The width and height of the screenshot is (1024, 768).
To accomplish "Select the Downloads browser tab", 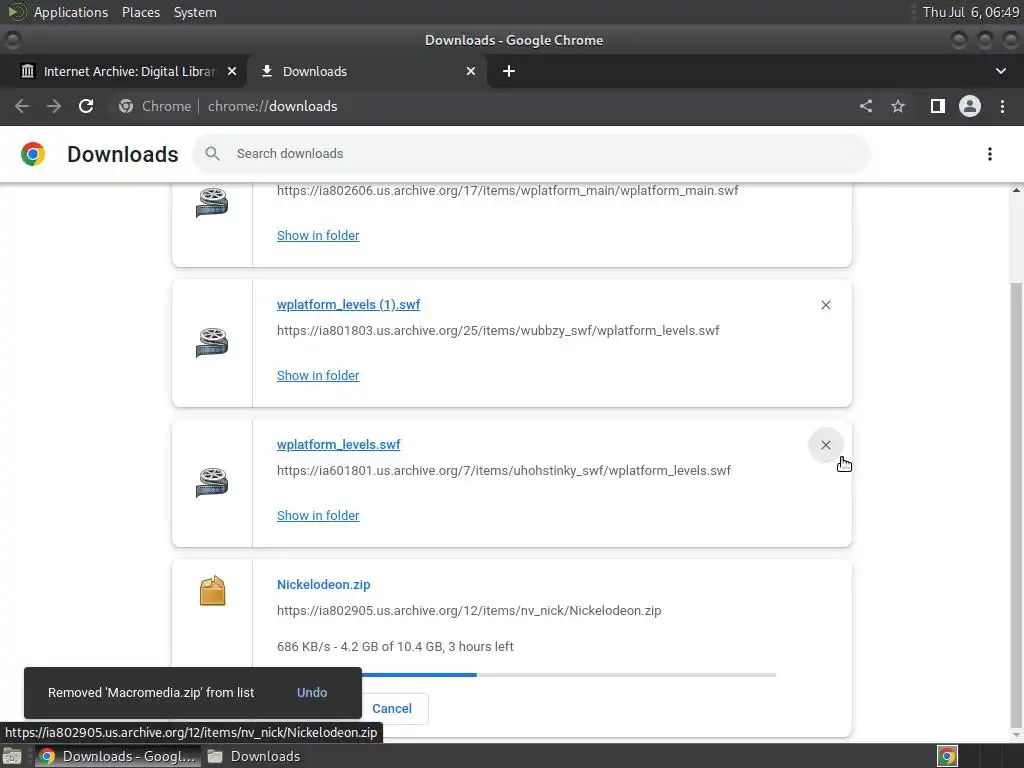I will pyautogui.click(x=367, y=71).
